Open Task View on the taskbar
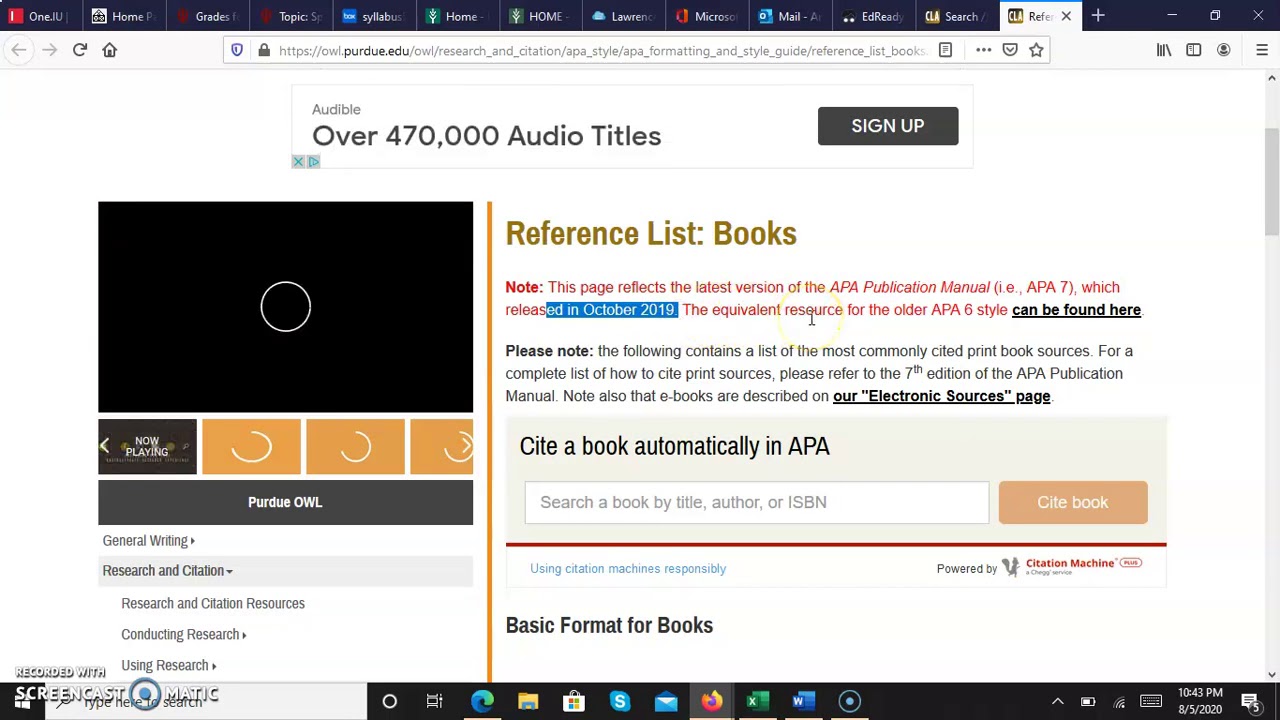1280x720 pixels. click(x=435, y=701)
